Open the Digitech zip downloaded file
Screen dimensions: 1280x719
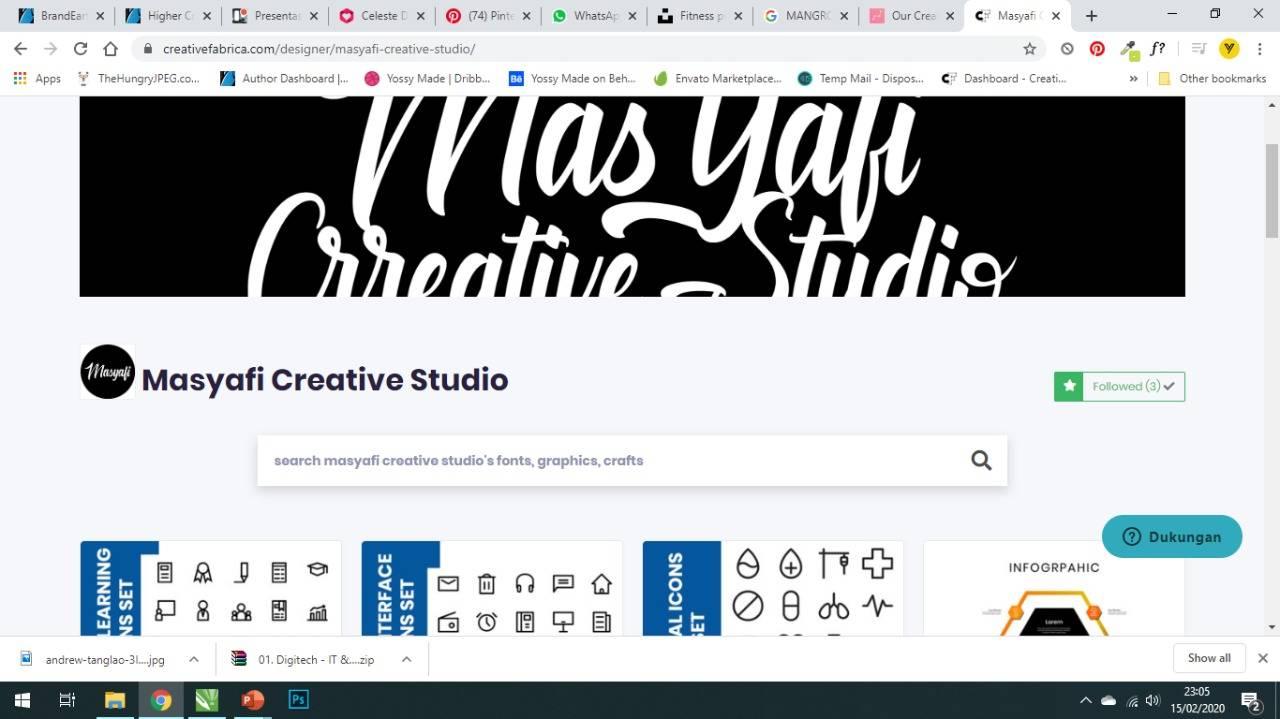pyautogui.click(x=305, y=659)
